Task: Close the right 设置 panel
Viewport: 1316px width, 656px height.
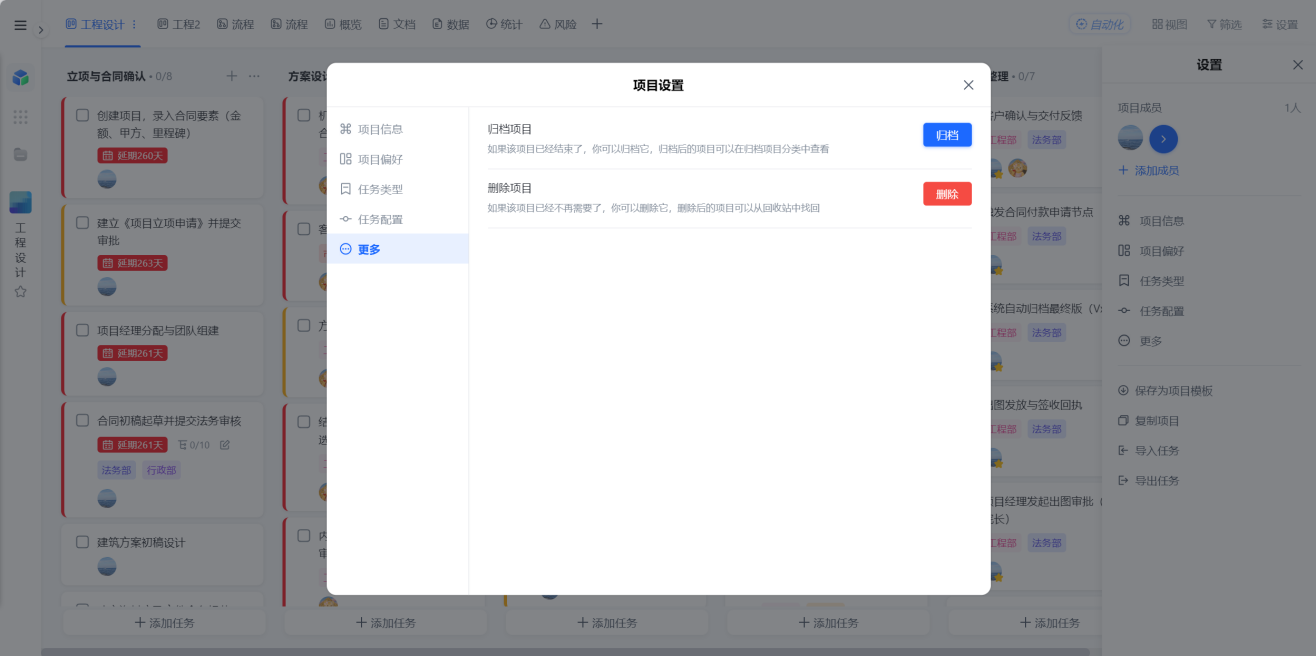Action: point(1298,65)
